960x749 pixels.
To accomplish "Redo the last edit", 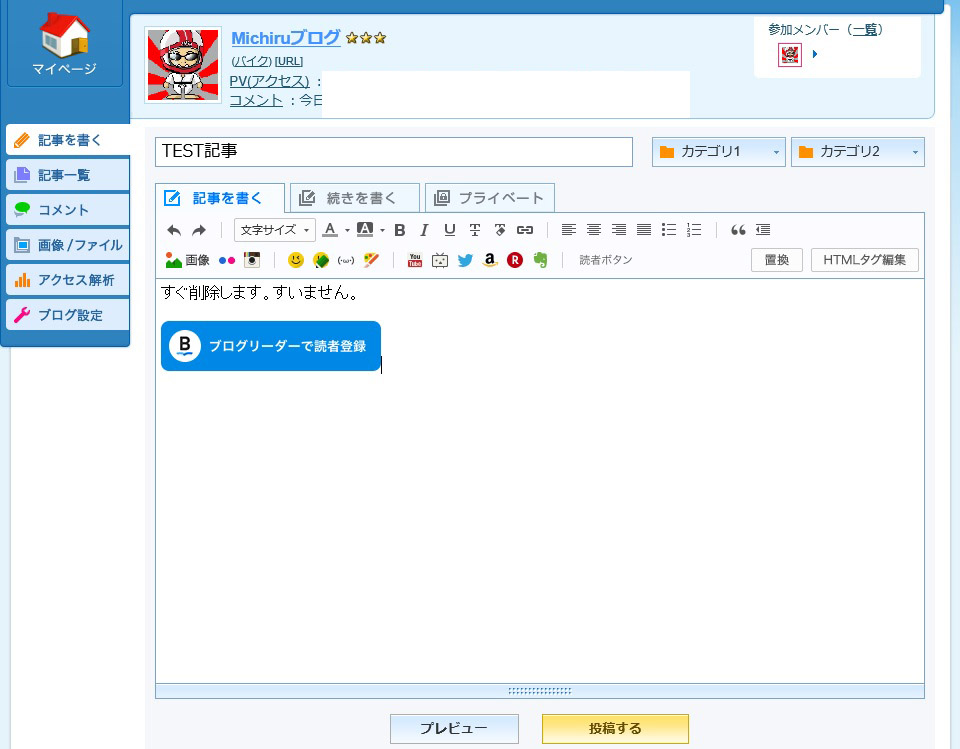I will pyautogui.click(x=199, y=230).
